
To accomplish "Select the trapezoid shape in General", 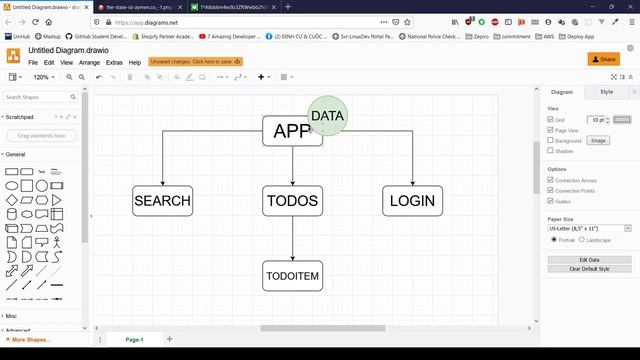I will [42, 228].
